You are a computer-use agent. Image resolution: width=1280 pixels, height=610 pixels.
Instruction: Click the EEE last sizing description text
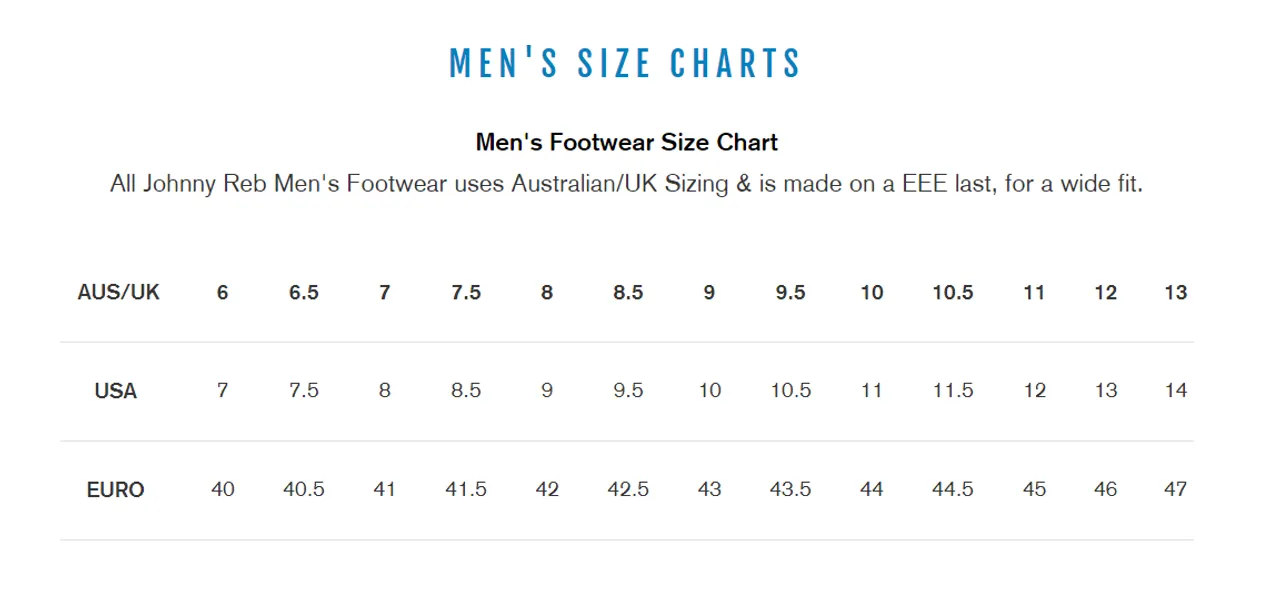pos(626,185)
